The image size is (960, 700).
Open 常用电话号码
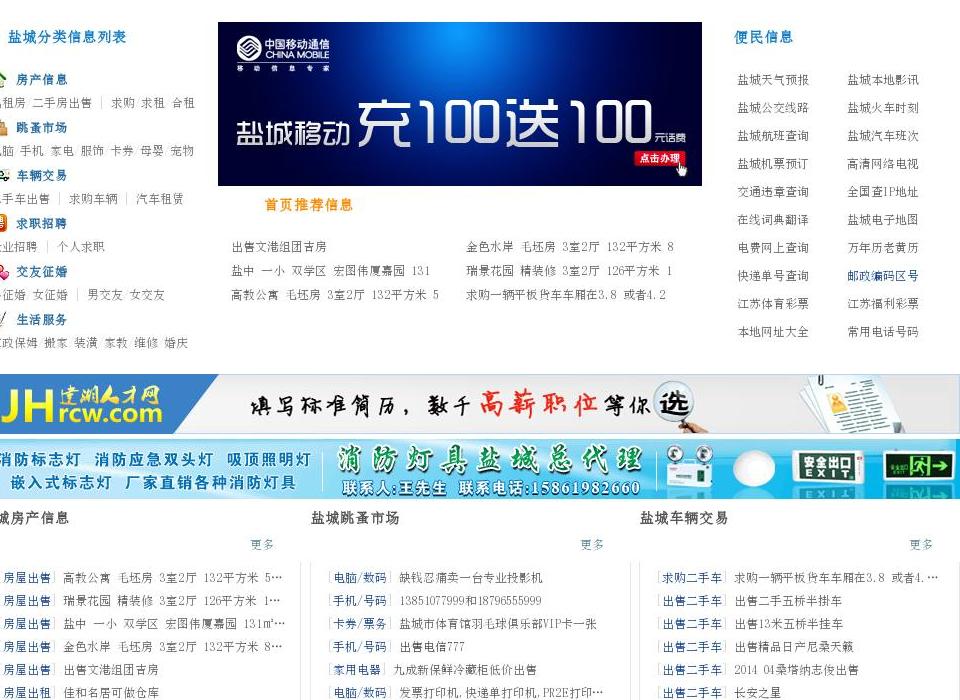(x=883, y=332)
